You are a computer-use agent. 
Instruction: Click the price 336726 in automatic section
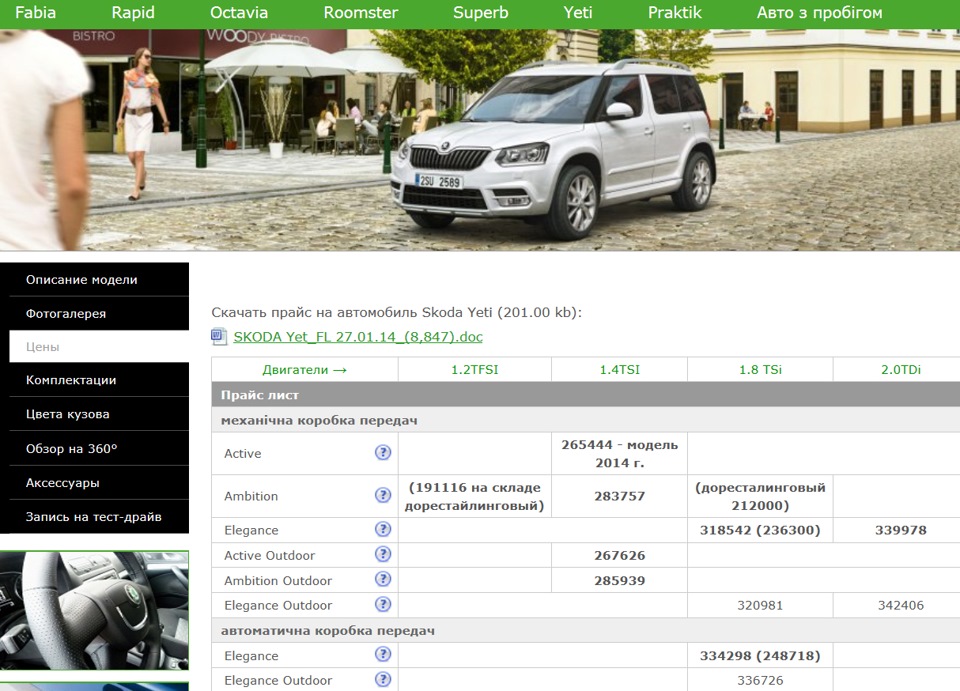pos(760,681)
